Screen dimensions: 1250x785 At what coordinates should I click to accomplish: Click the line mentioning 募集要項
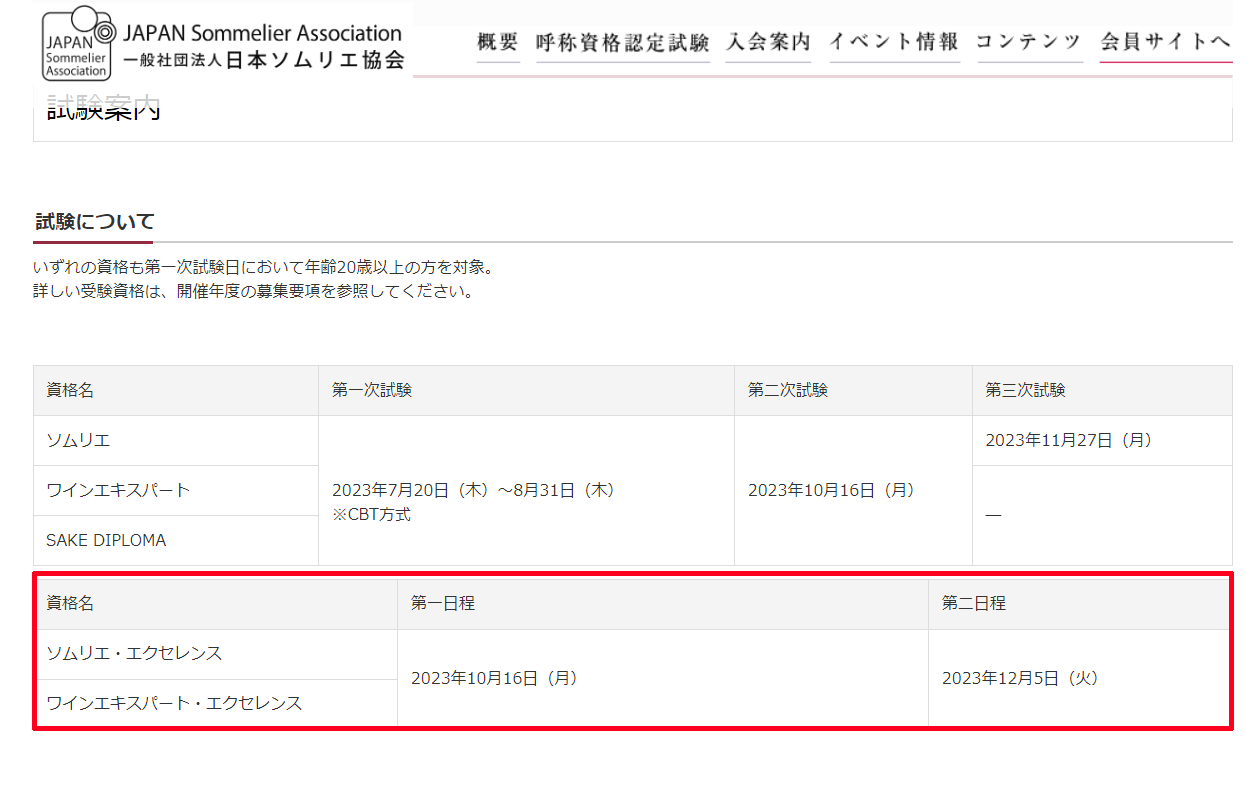click(x=253, y=292)
